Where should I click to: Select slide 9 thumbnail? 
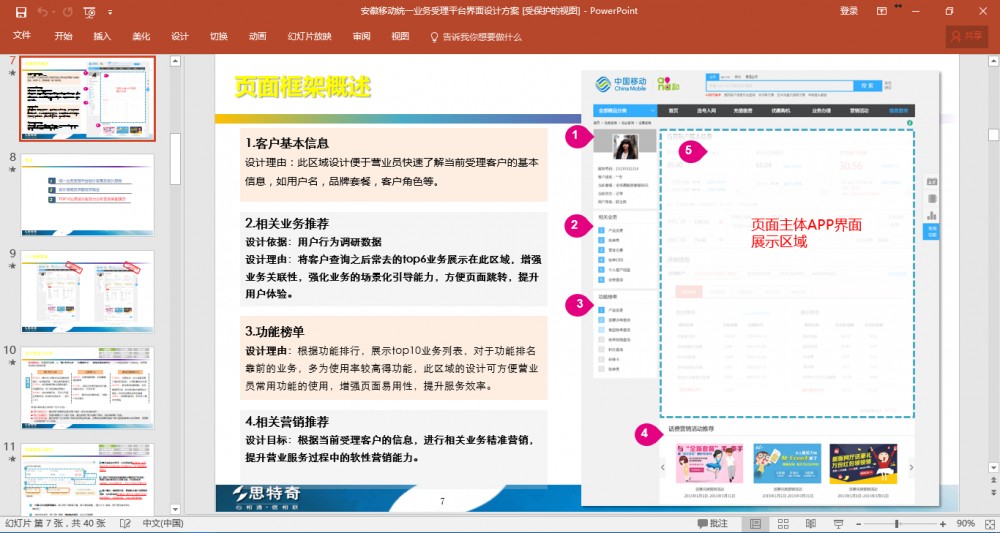(87, 291)
